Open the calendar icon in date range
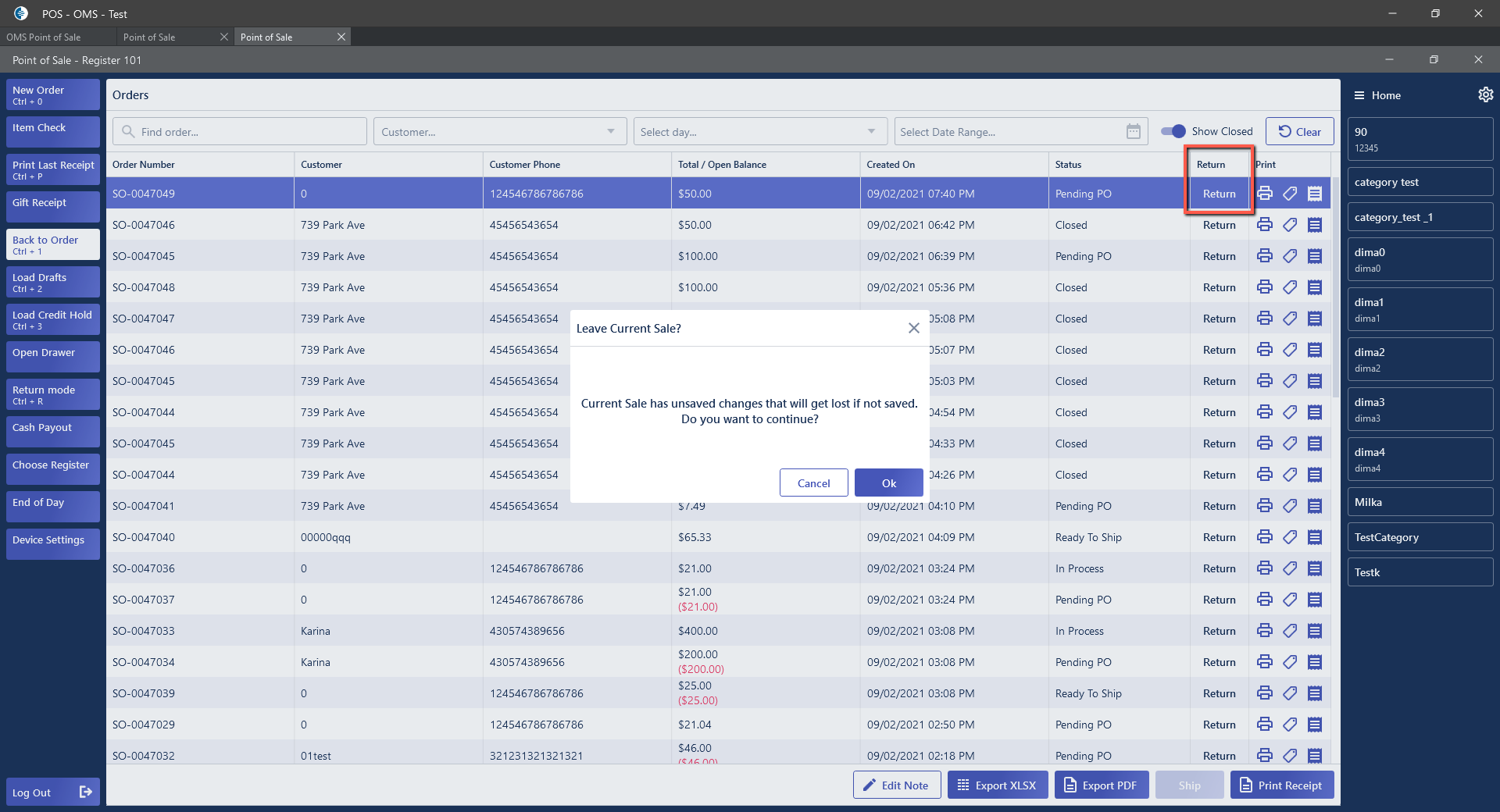Image resolution: width=1500 pixels, height=812 pixels. (x=1134, y=132)
